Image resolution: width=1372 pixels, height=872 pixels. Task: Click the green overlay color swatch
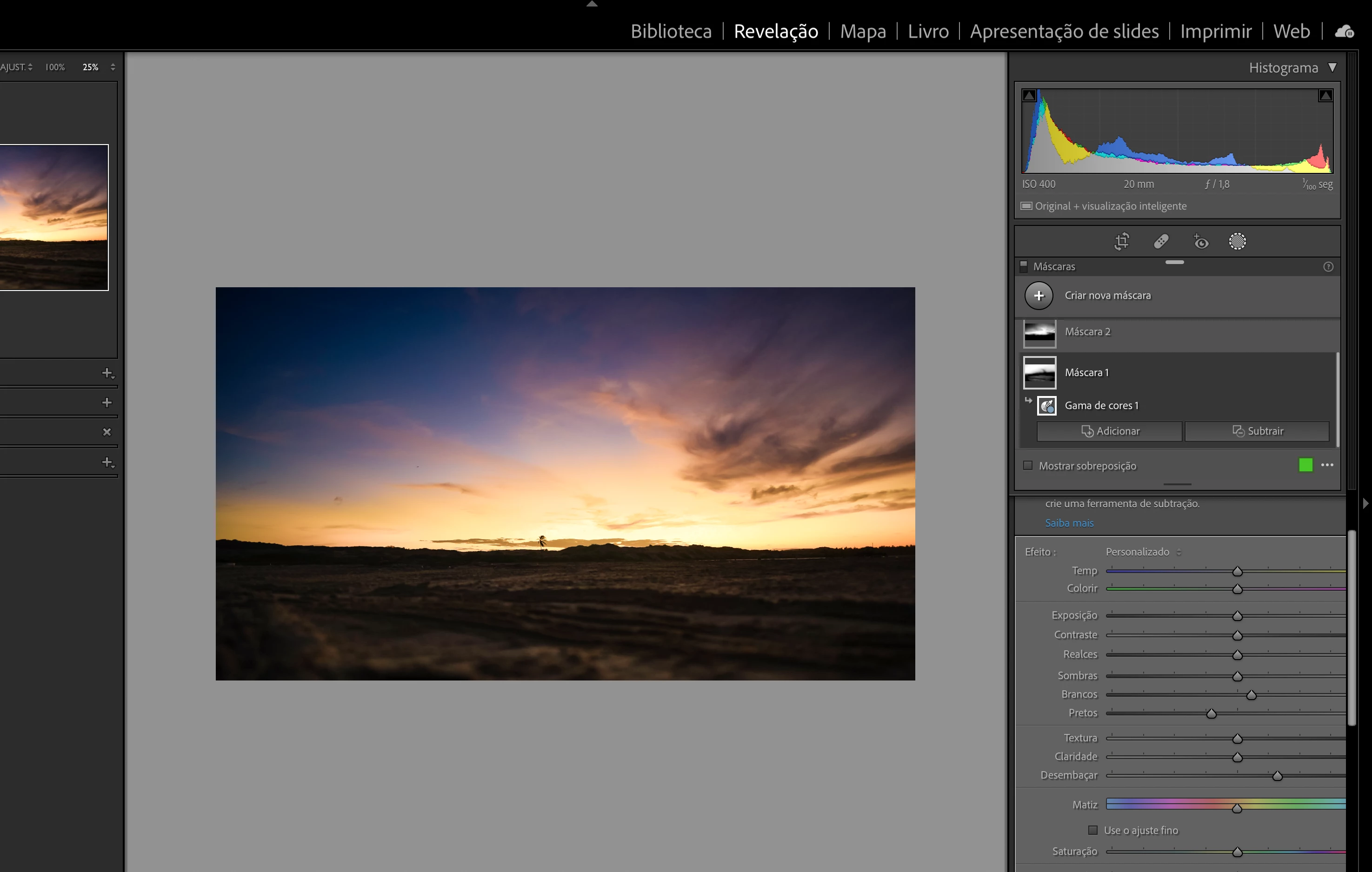(x=1305, y=465)
